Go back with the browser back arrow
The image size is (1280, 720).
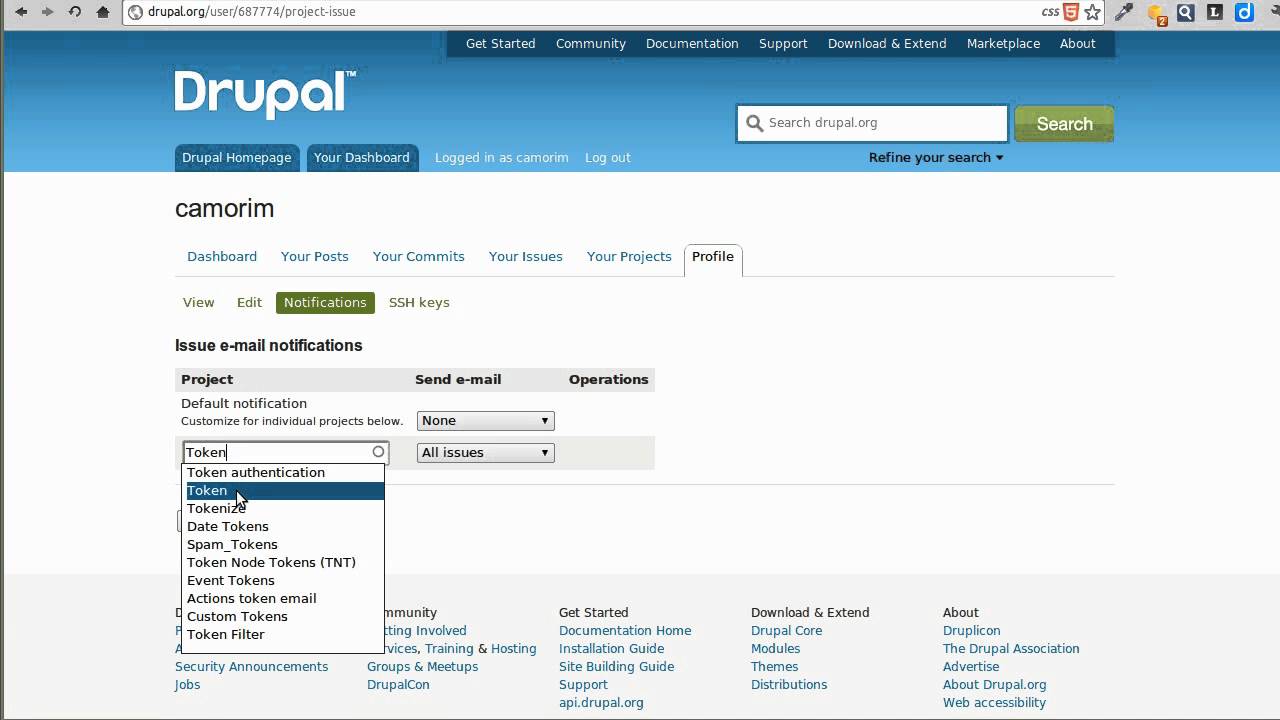click(21, 12)
